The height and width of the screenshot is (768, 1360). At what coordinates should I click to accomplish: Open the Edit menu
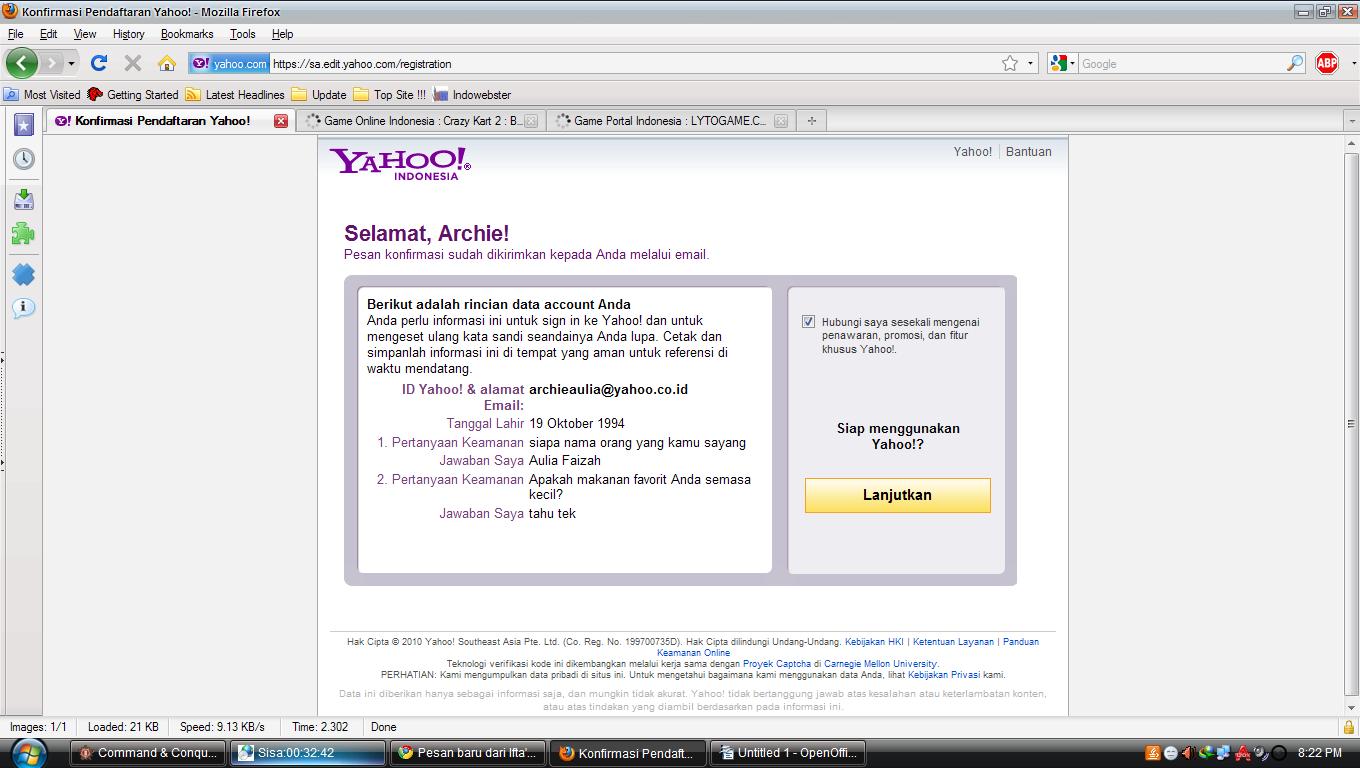[48, 34]
